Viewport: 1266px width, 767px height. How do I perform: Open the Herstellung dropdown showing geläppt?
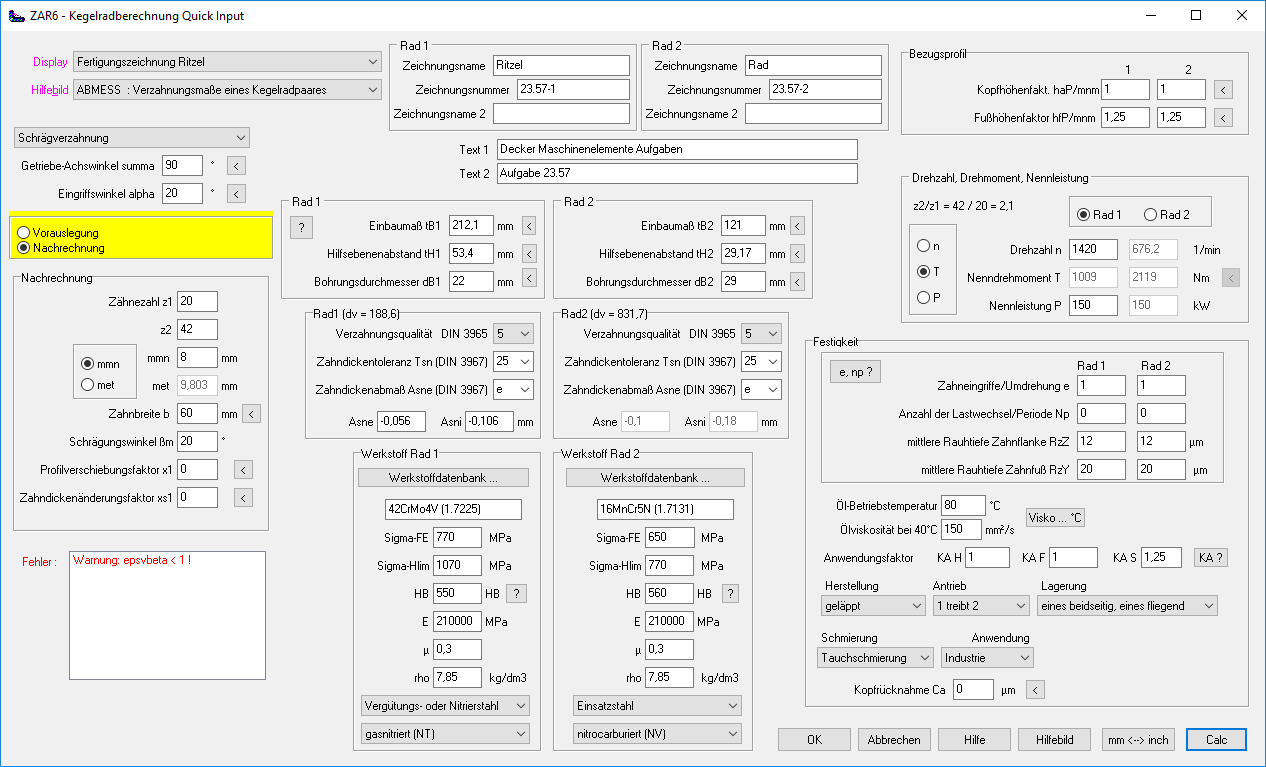(872, 605)
